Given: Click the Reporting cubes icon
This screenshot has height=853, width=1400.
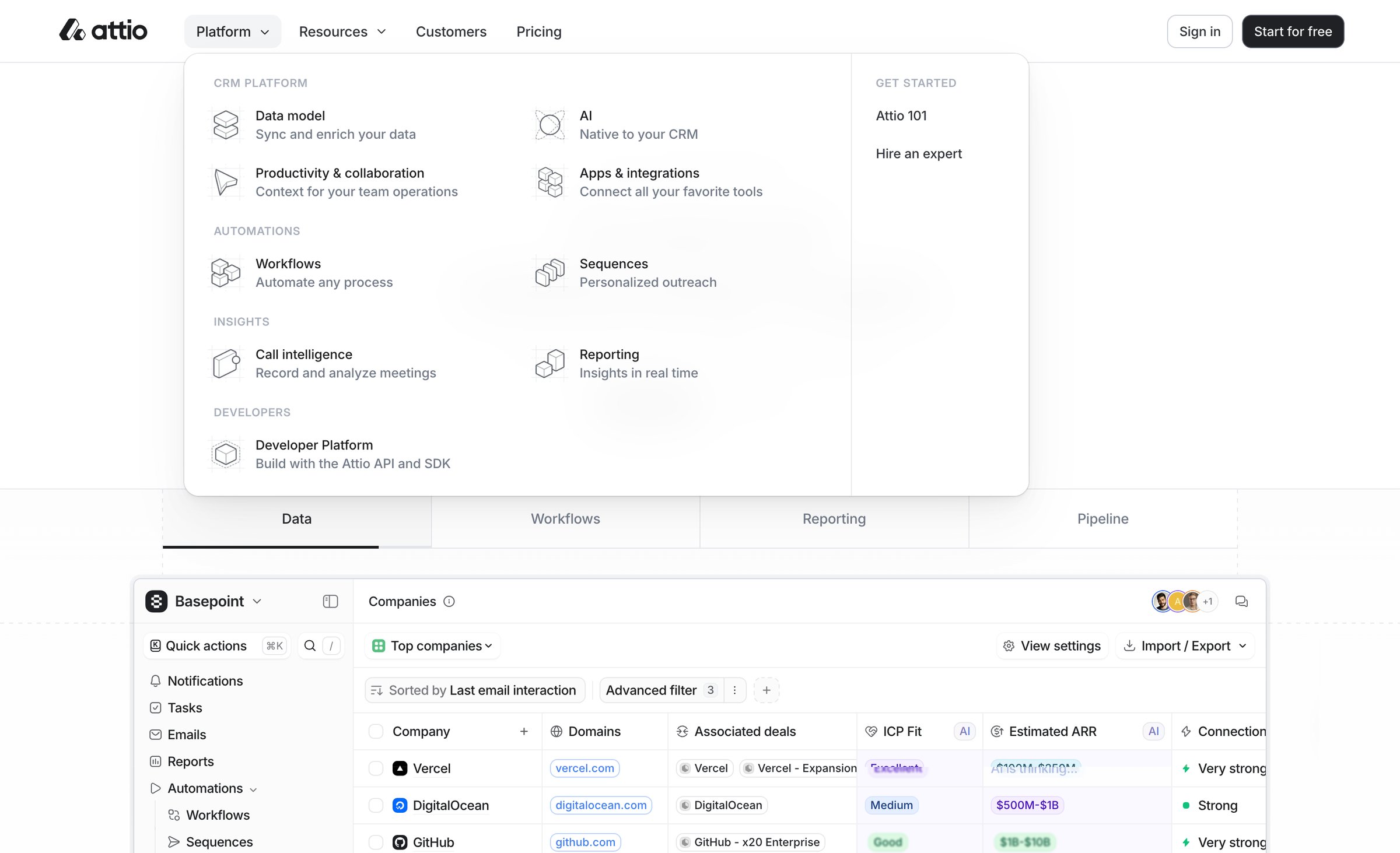Looking at the screenshot, I should tap(550, 363).
